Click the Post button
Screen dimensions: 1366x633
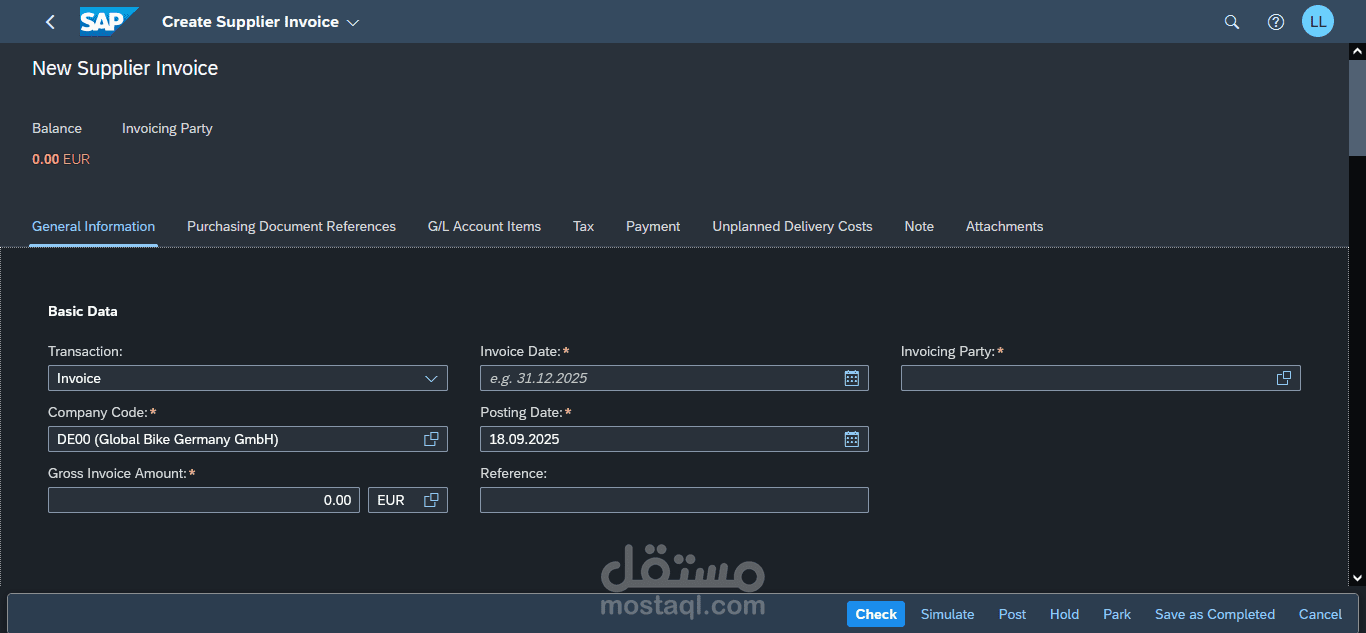point(1012,614)
